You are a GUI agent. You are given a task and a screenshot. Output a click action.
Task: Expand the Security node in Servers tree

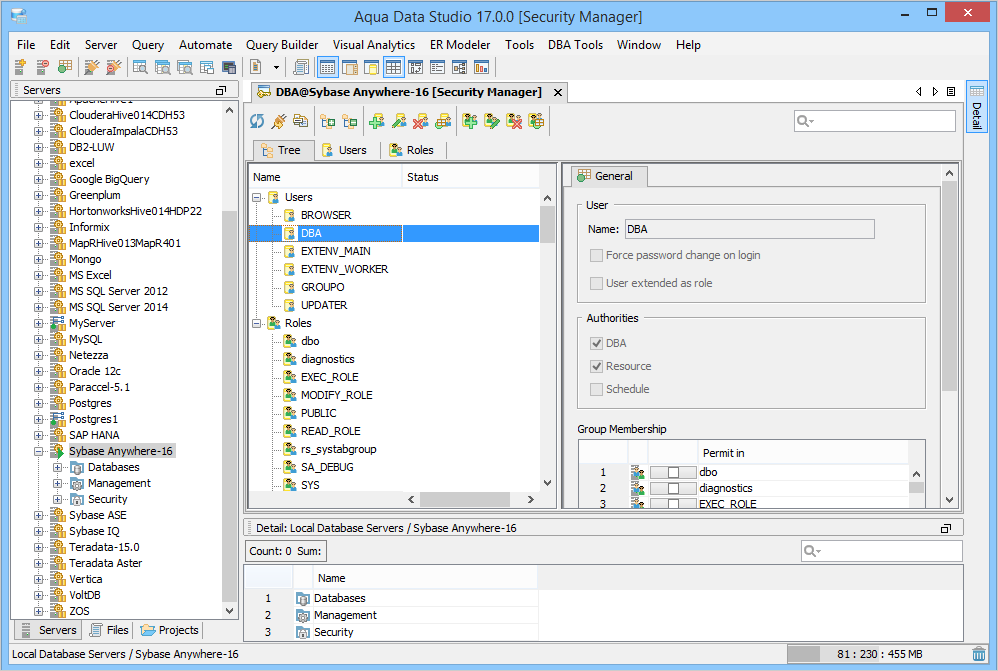(57, 499)
